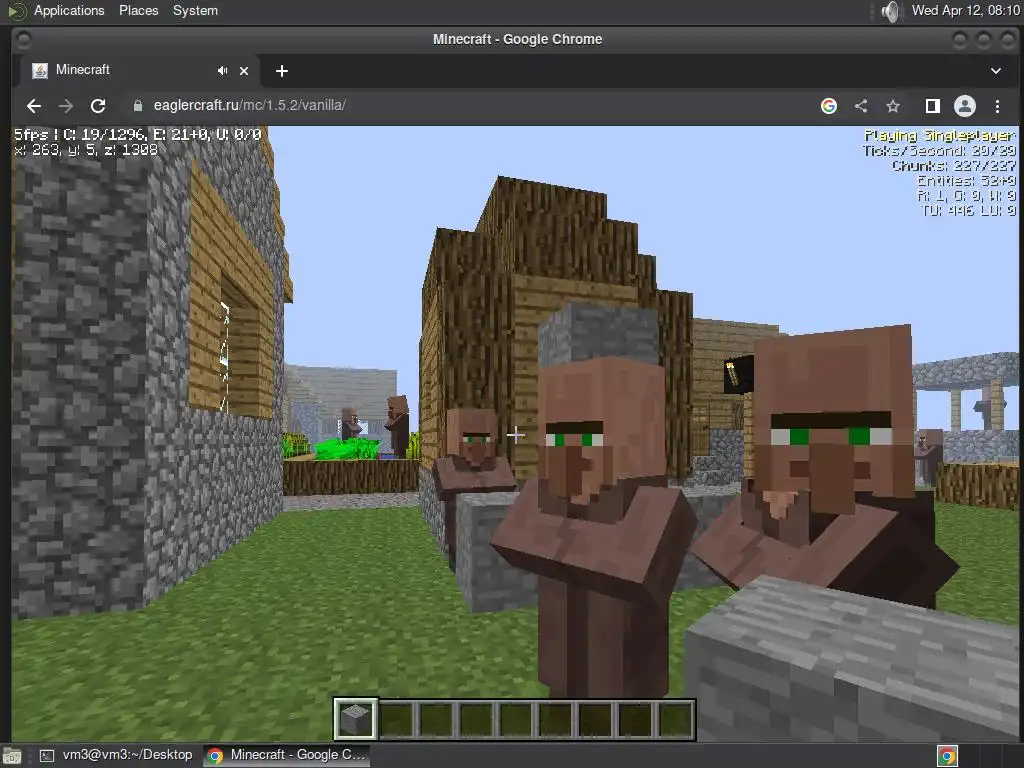View site information via the lock icon
This screenshot has width=1024, height=768.
[x=138, y=106]
